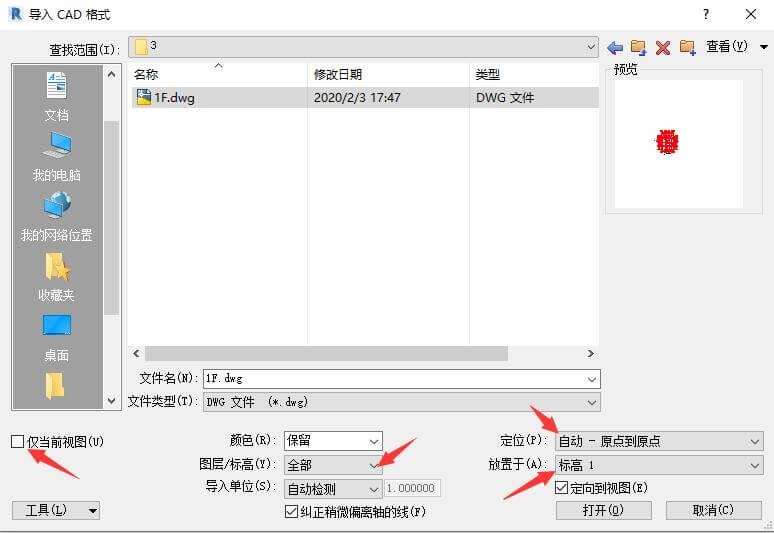Viewport: 774px width, 533px height.
Task: Open the 桌面 desktop location
Action: click(57, 338)
